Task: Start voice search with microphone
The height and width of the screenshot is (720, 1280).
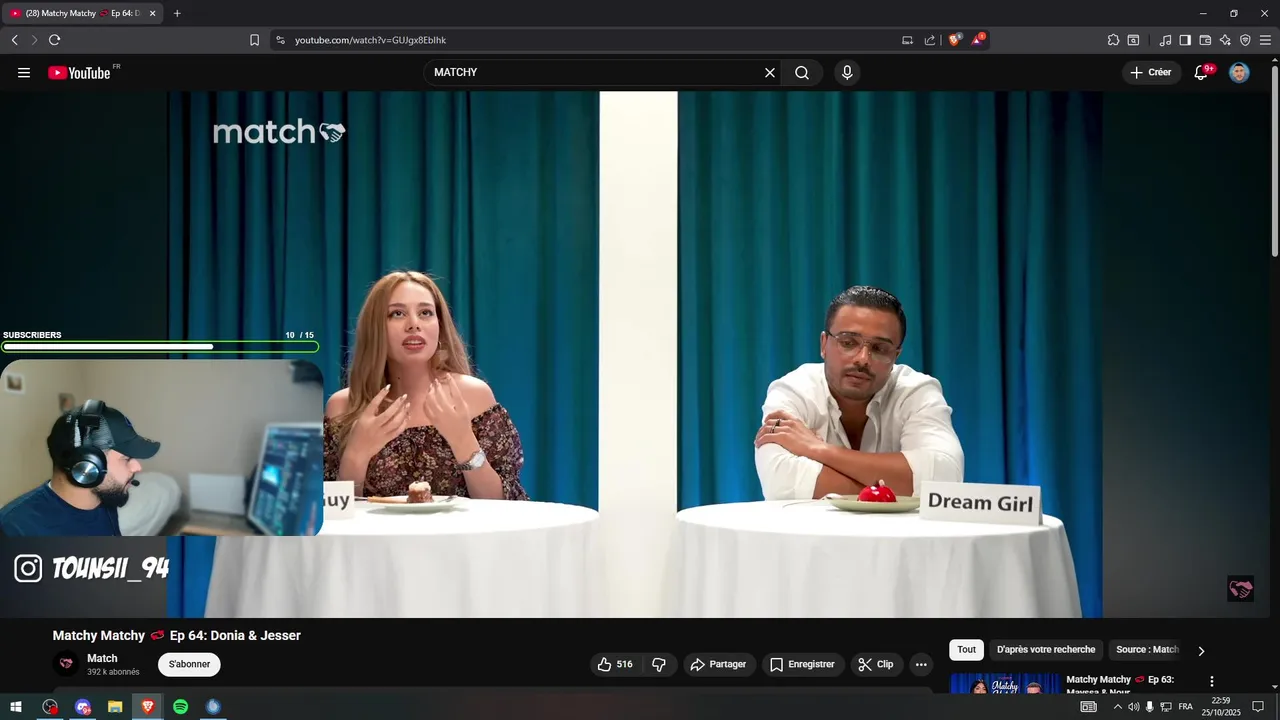Action: pyautogui.click(x=847, y=73)
